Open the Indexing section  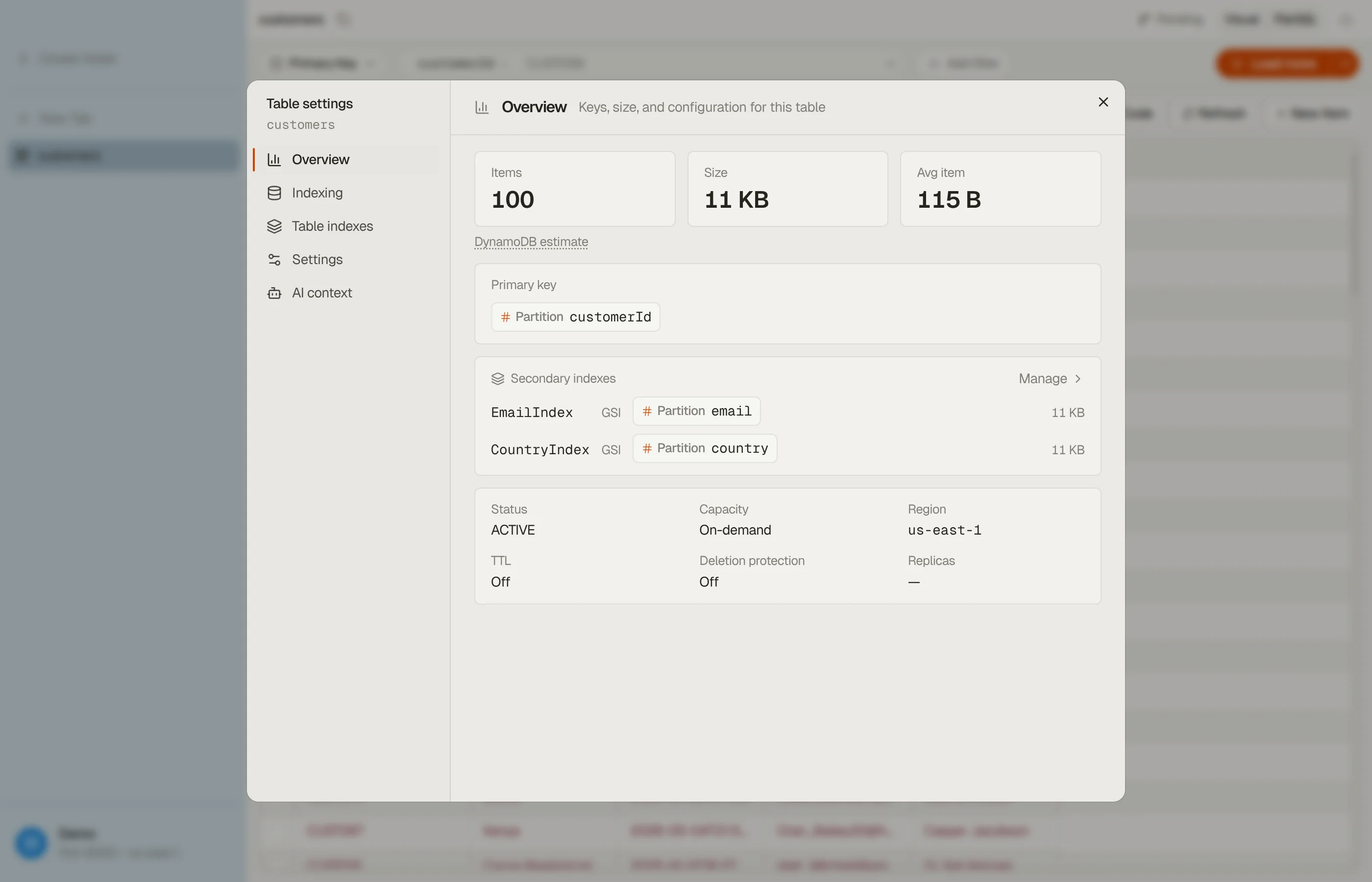346,193
